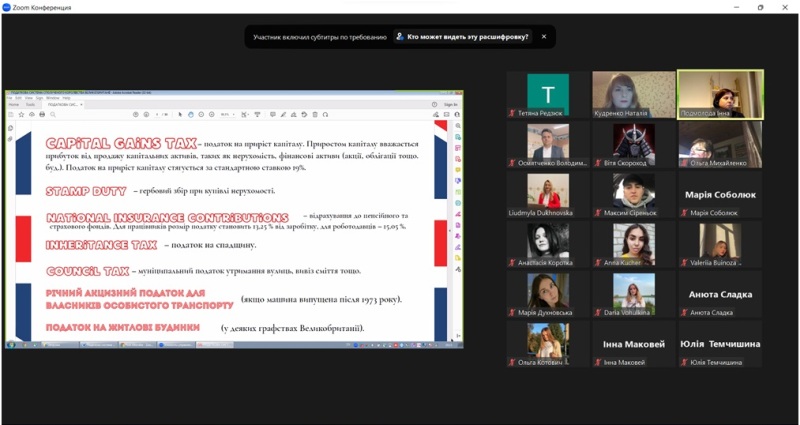Collapse the Acrobat right tools pane arrow
This screenshot has height=425, width=800.
click(x=449, y=231)
